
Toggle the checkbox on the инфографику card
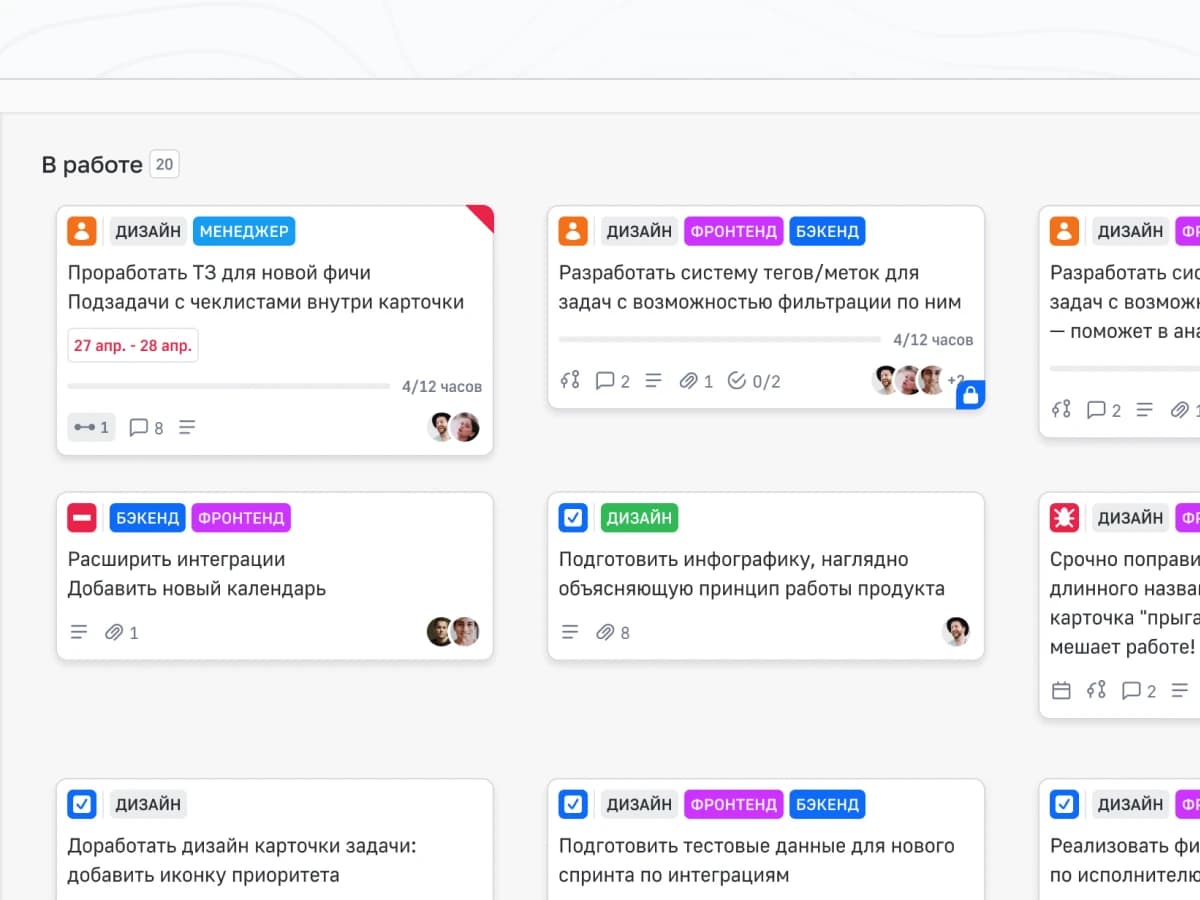pos(572,518)
